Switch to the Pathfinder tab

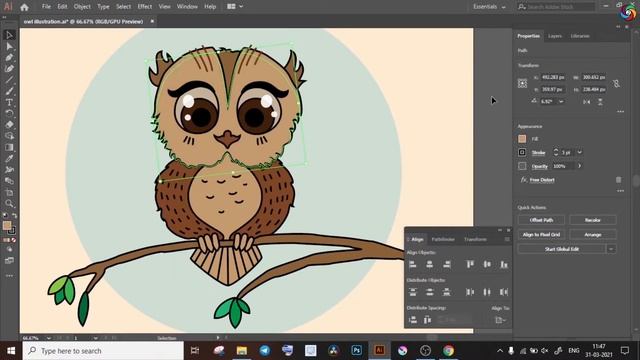tap(443, 239)
